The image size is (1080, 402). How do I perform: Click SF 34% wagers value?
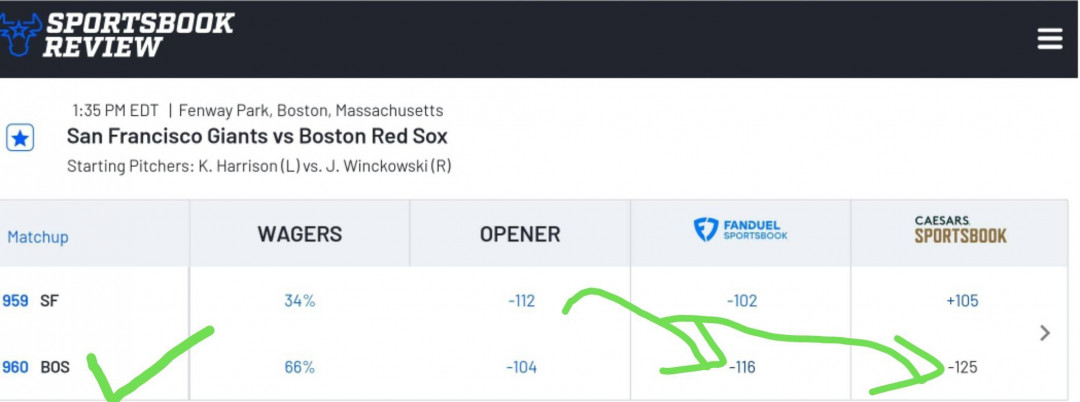[x=300, y=301]
